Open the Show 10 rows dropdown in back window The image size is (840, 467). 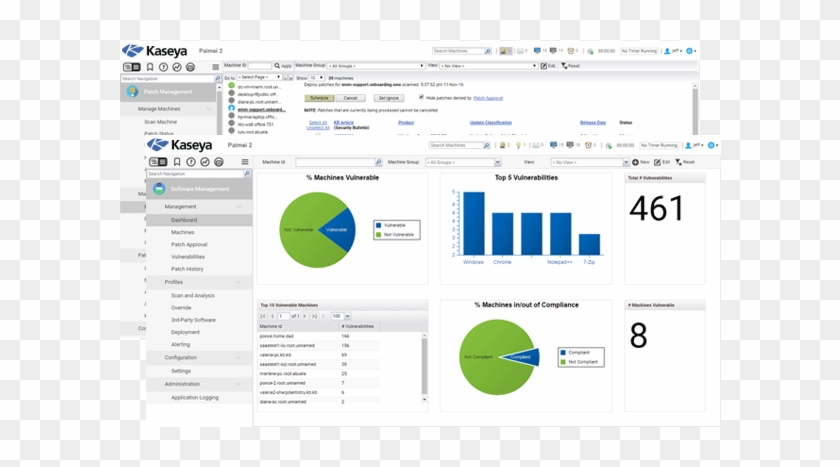click(317, 78)
